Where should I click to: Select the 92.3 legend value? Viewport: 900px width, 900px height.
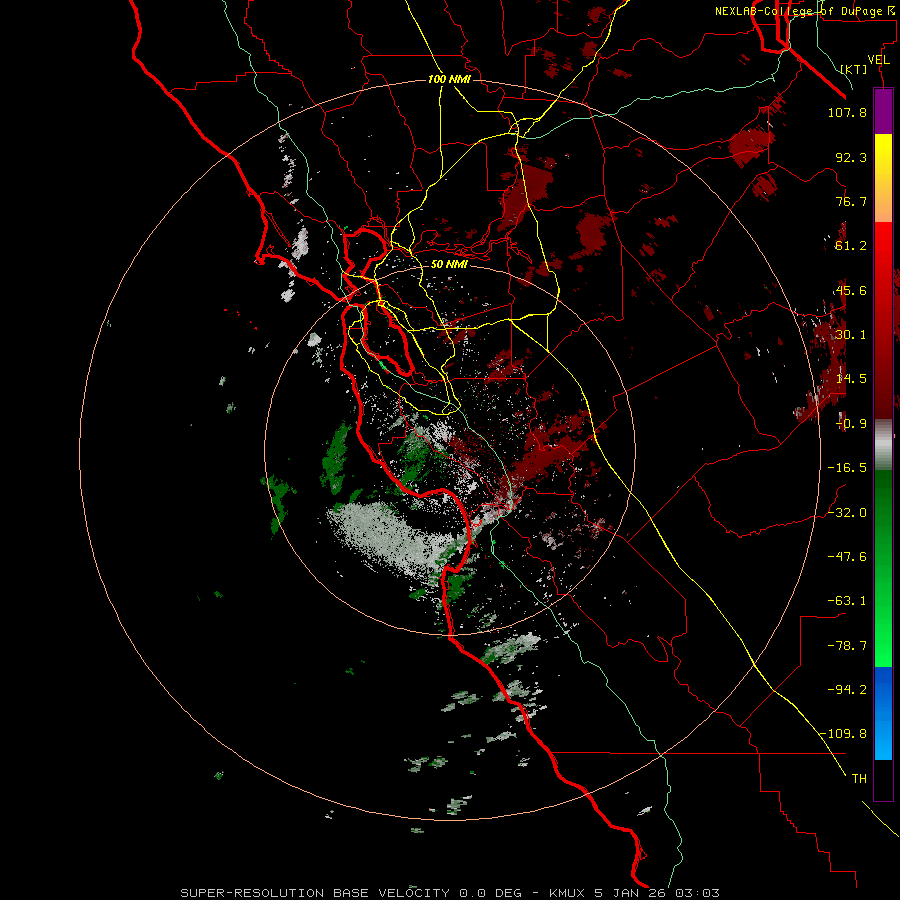click(851, 157)
